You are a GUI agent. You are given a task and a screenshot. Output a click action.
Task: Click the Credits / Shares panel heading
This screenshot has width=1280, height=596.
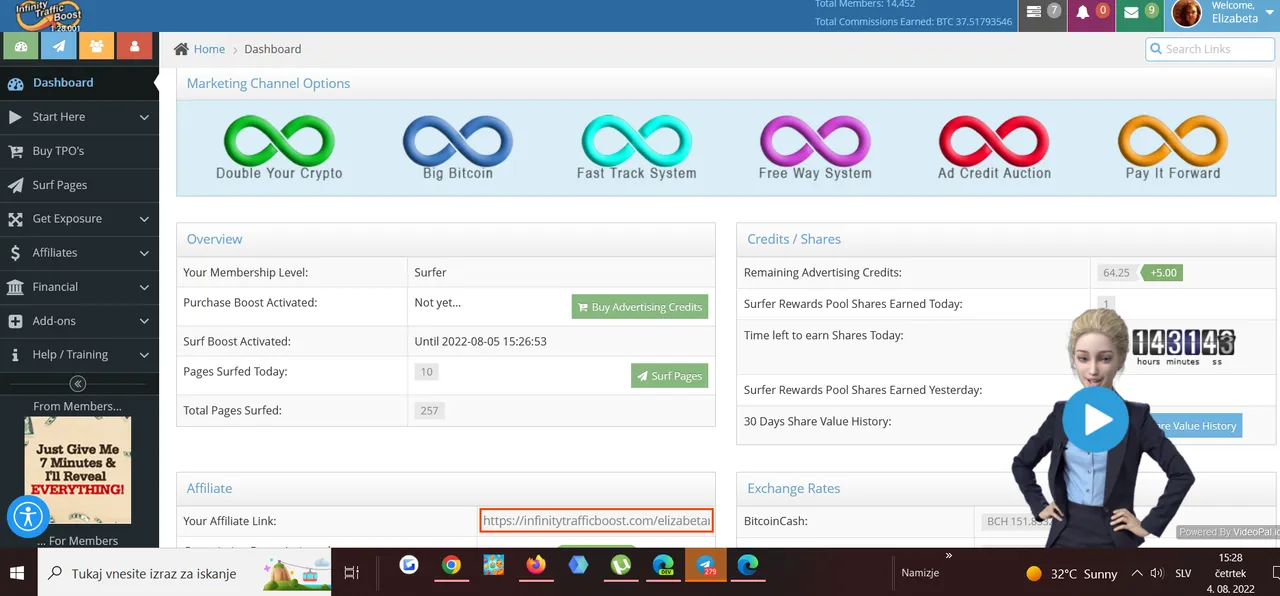[794, 239]
